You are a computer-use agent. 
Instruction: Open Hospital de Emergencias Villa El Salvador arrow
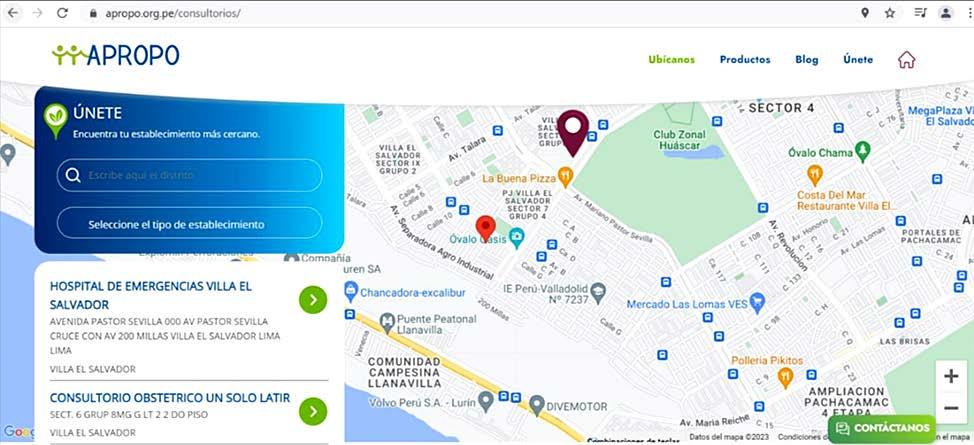[x=312, y=300]
